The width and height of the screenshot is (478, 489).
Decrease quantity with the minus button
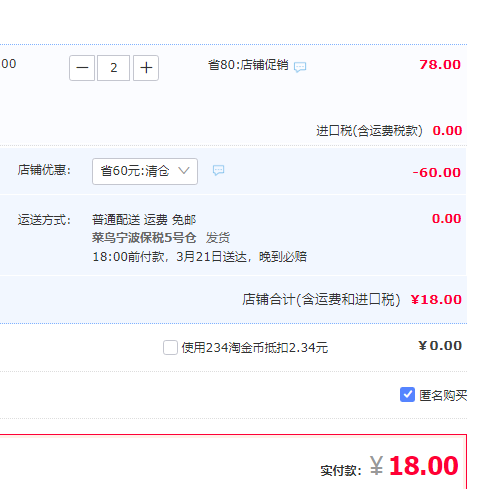click(x=82, y=68)
